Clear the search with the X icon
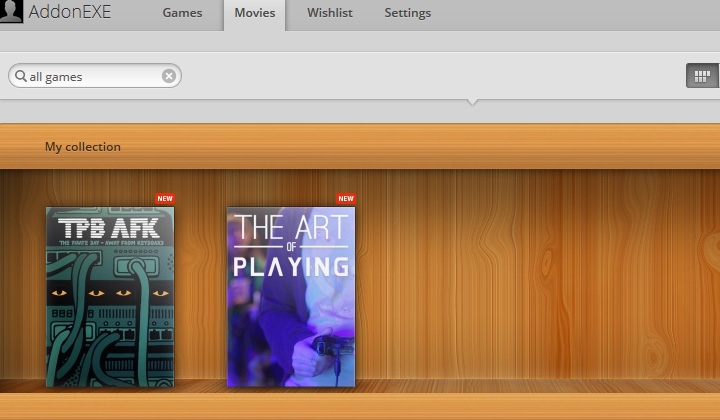This screenshot has width=720, height=420. point(168,76)
